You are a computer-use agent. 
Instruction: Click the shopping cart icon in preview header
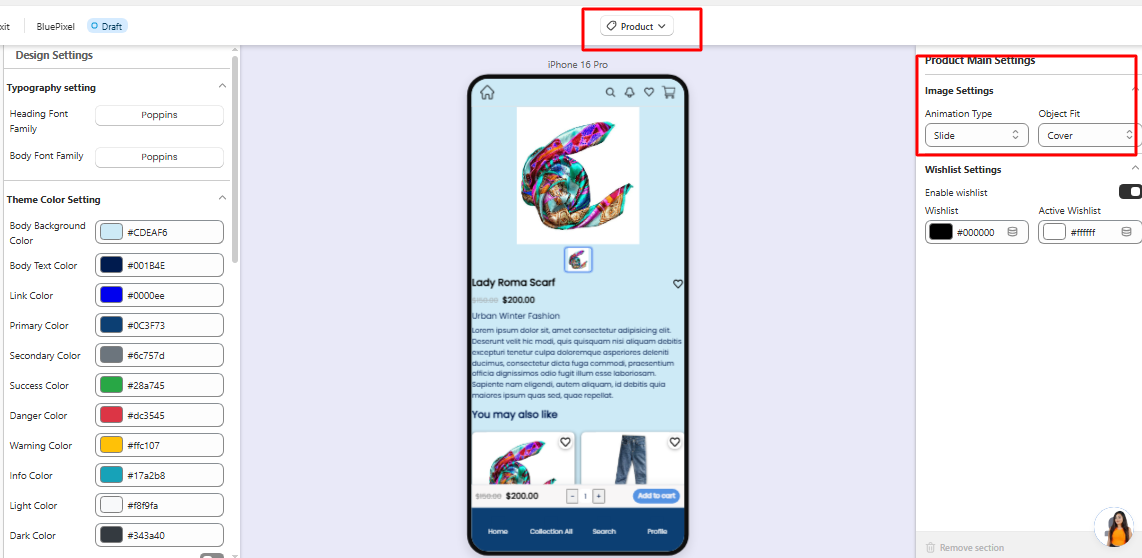point(669,93)
